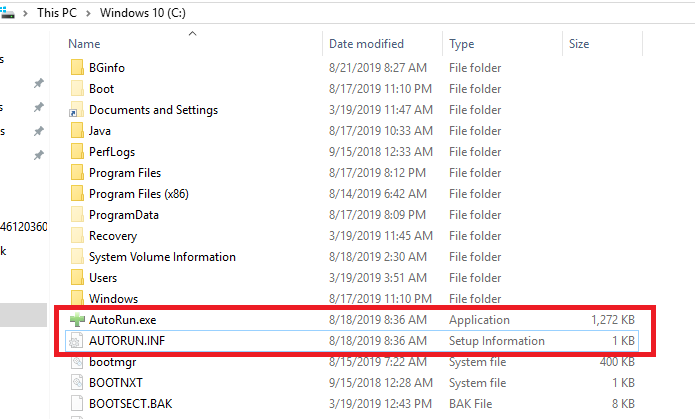Click the BOOTSECT.BAK file icon
The height and width of the screenshot is (419, 695).
pos(77,404)
